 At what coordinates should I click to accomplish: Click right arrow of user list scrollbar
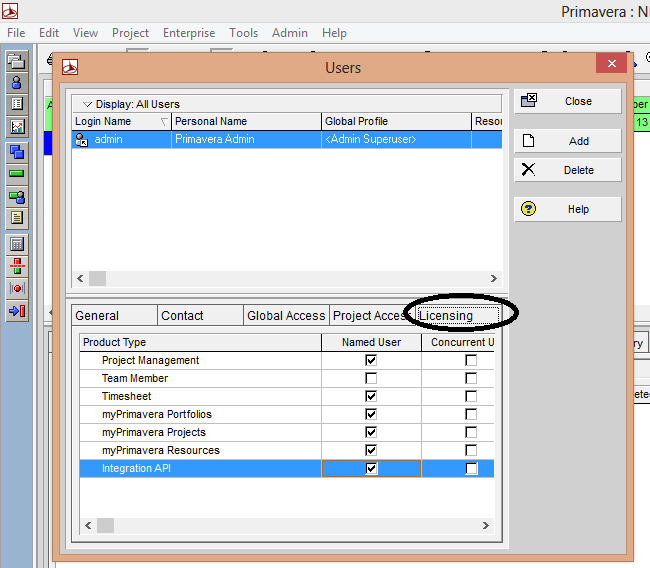pyautogui.click(x=494, y=278)
